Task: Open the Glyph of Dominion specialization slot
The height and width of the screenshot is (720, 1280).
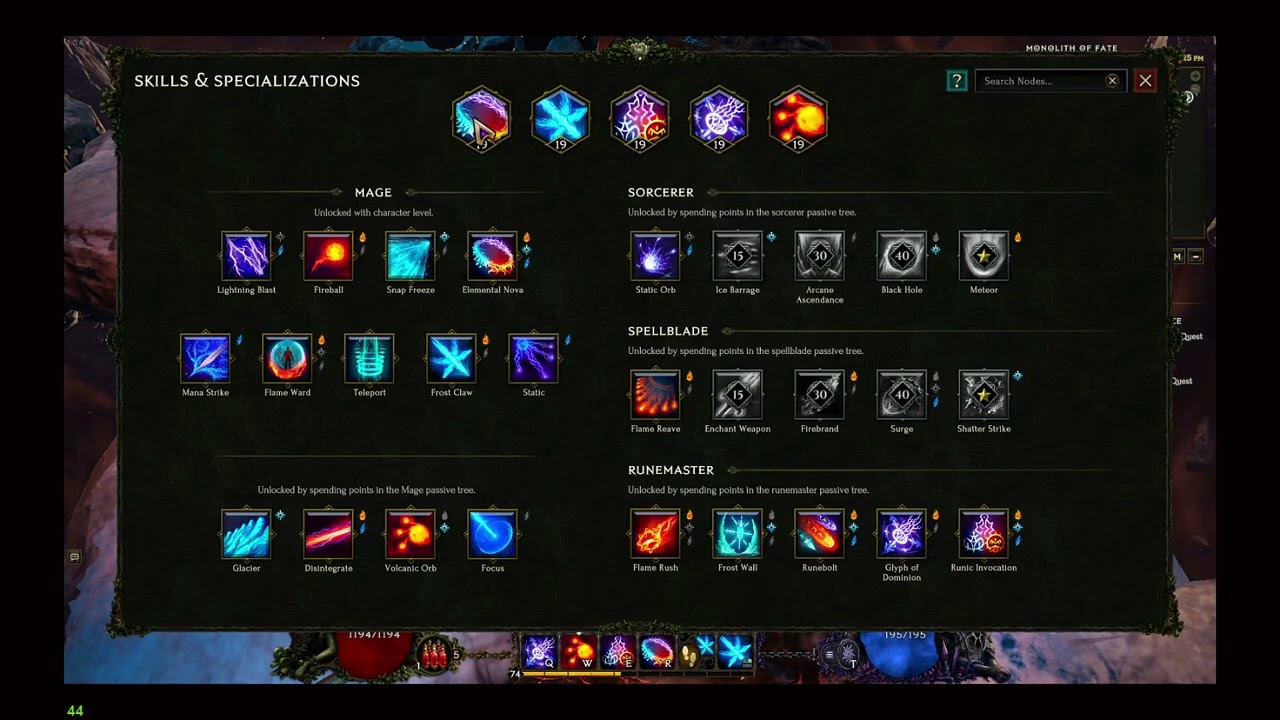Action: click(x=718, y=119)
